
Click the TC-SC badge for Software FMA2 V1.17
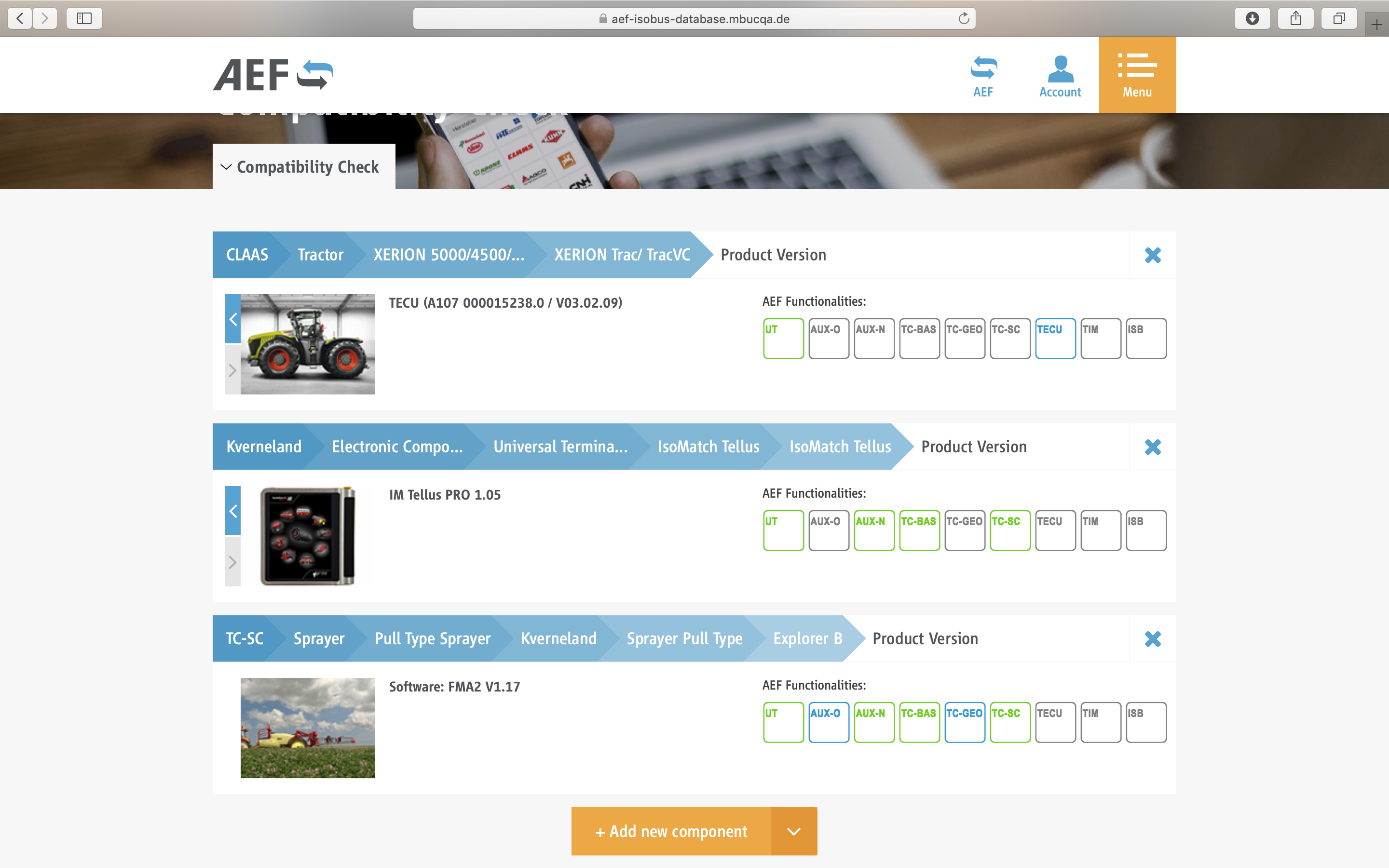point(1010,722)
